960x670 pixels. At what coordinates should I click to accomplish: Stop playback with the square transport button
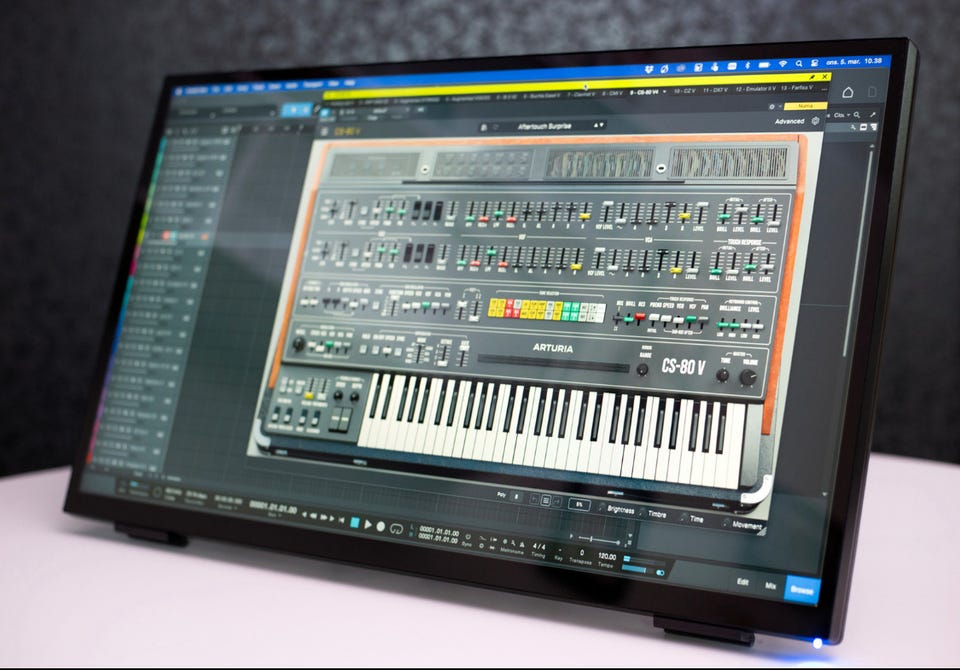pyautogui.click(x=354, y=522)
